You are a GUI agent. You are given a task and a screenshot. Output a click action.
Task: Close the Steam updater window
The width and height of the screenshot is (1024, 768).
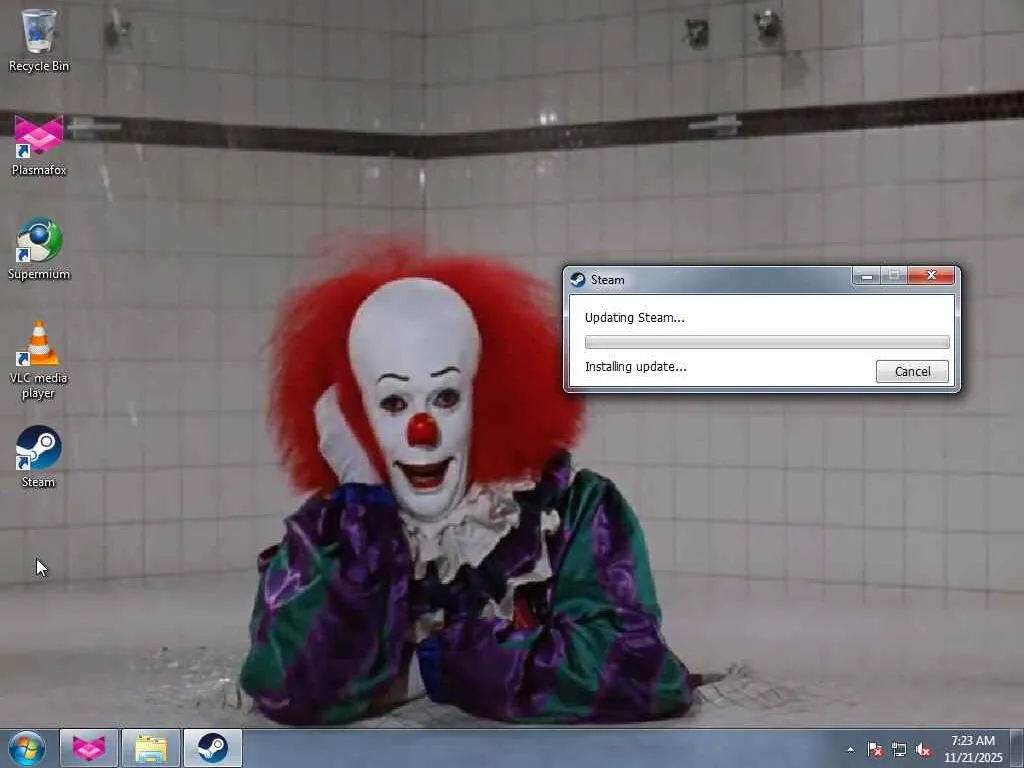pyautogui.click(x=931, y=276)
